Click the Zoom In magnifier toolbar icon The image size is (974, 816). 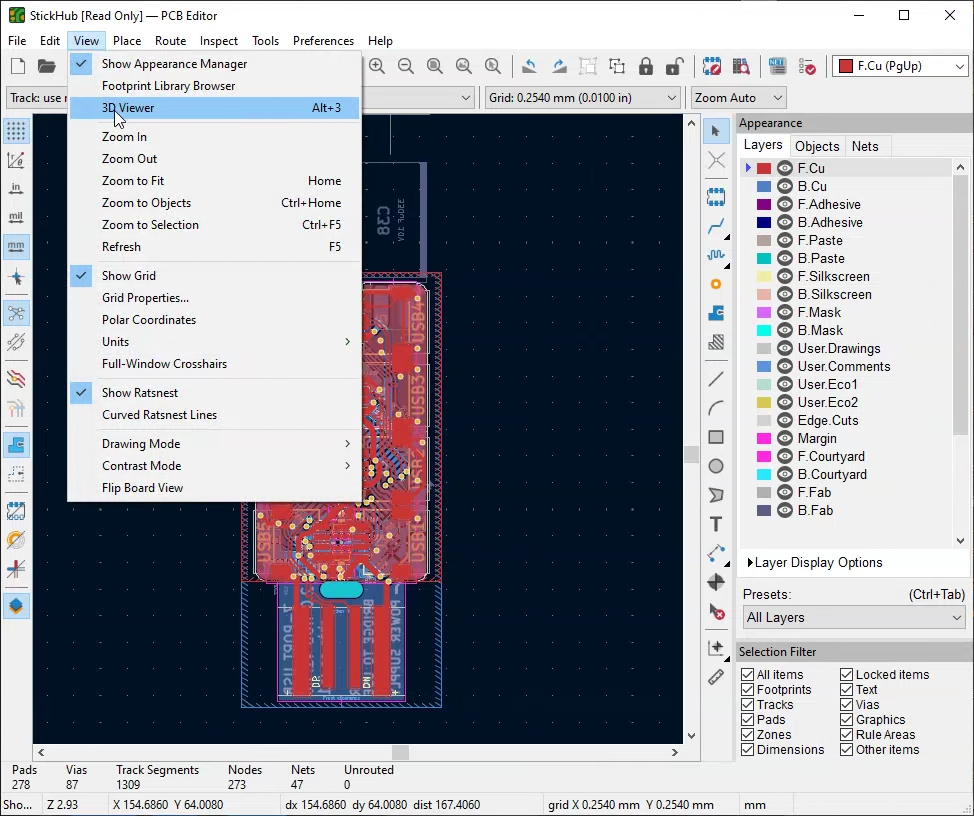[x=377, y=67]
